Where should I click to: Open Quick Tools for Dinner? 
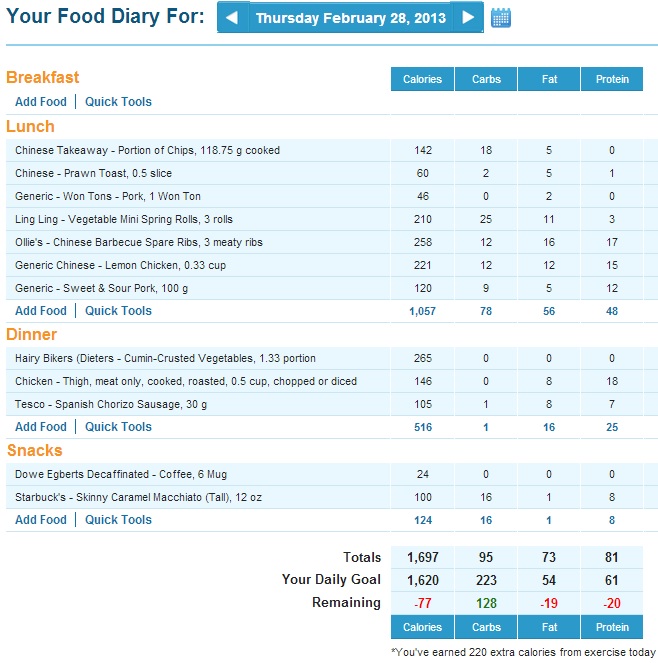click(118, 427)
